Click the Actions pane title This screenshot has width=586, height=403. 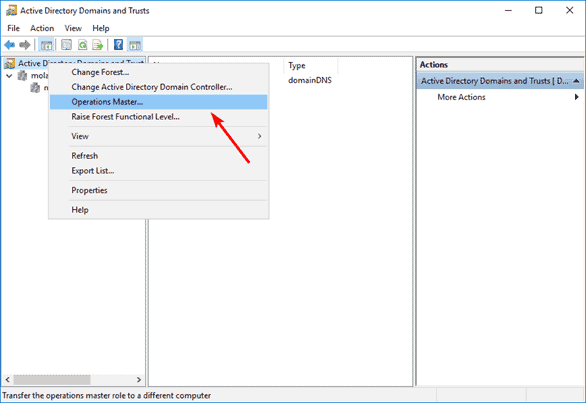pos(434,65)
